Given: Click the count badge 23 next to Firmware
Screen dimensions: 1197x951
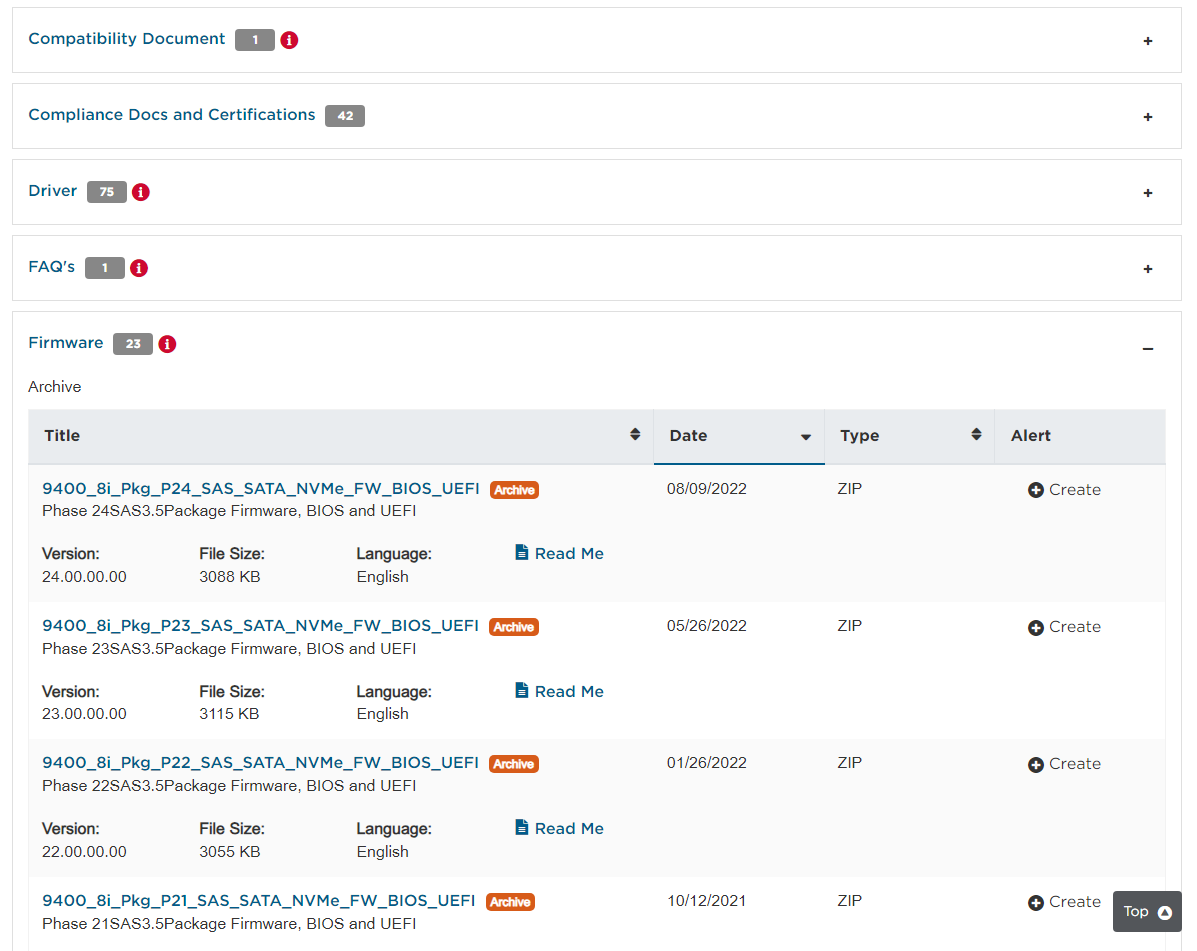Looking at the screenshot, I should (x=133, y=344).
